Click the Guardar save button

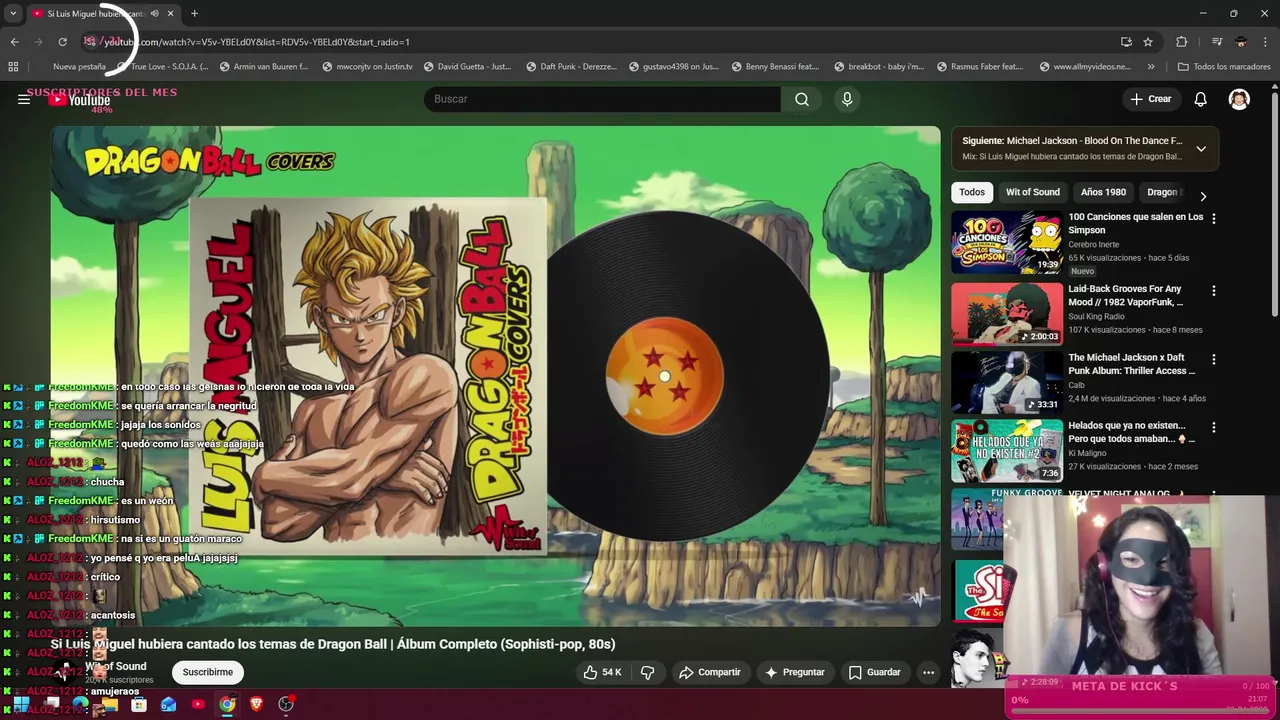pos(874,672)
